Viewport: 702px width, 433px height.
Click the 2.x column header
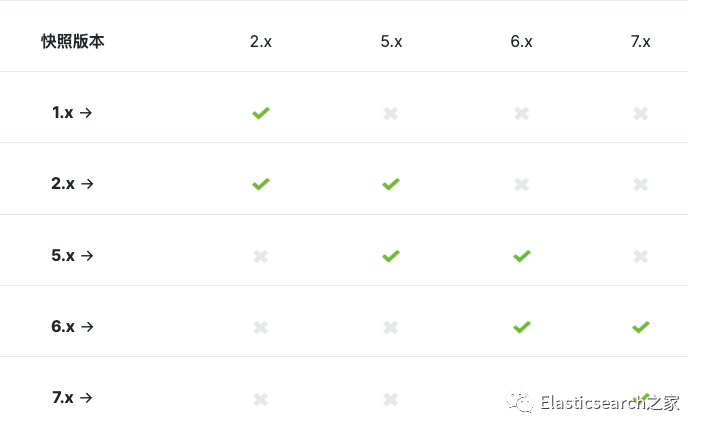pyautogui.click(x=261, y=42)
